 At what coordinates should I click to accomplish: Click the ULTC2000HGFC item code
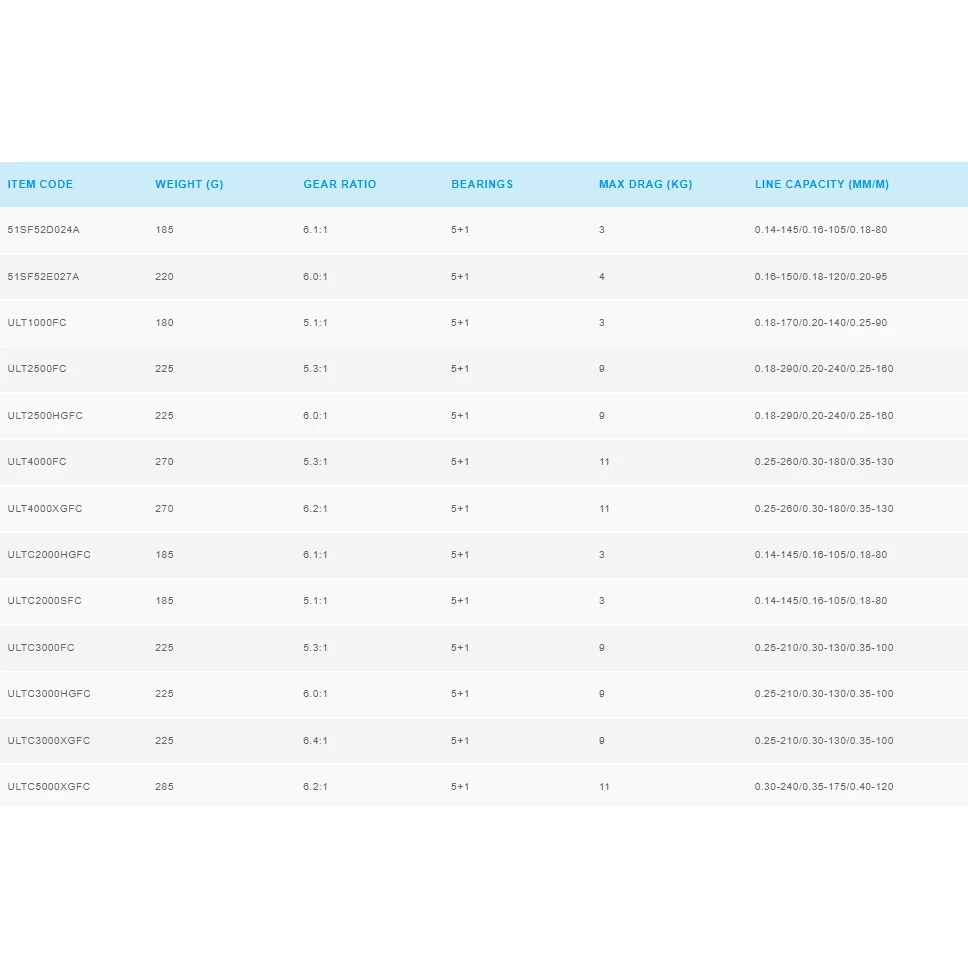tap(49, 555)
